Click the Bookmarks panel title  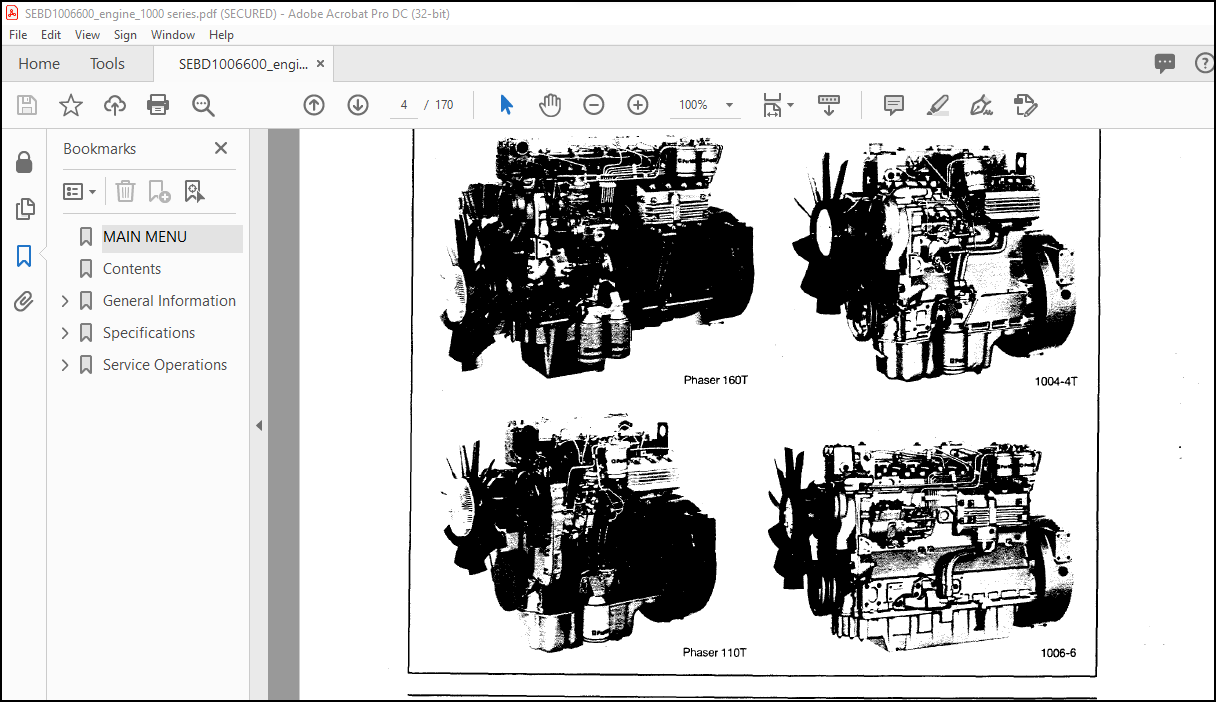[x=99, y=148]
